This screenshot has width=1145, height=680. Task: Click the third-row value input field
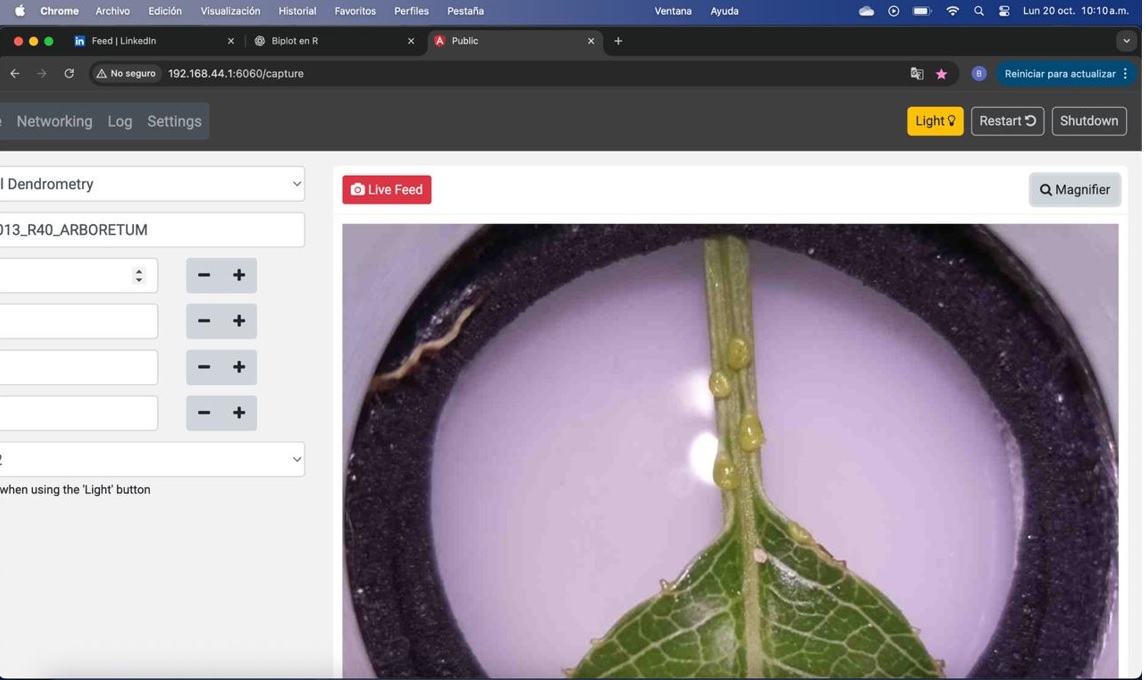[x=78, y=367]
